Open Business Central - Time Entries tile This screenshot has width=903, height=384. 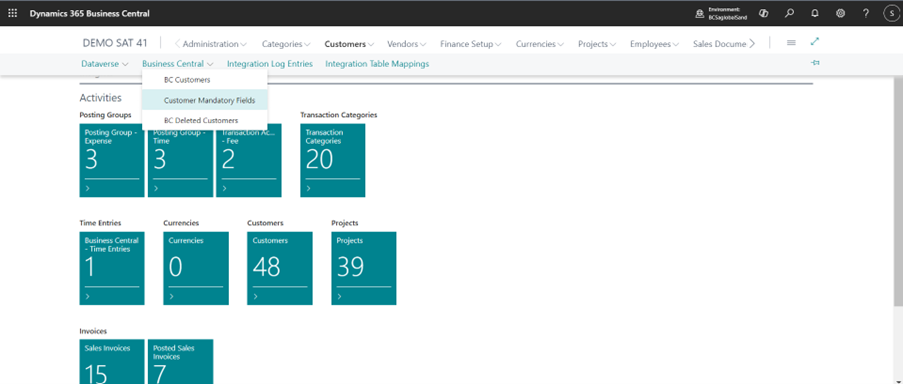click(112, 268)
